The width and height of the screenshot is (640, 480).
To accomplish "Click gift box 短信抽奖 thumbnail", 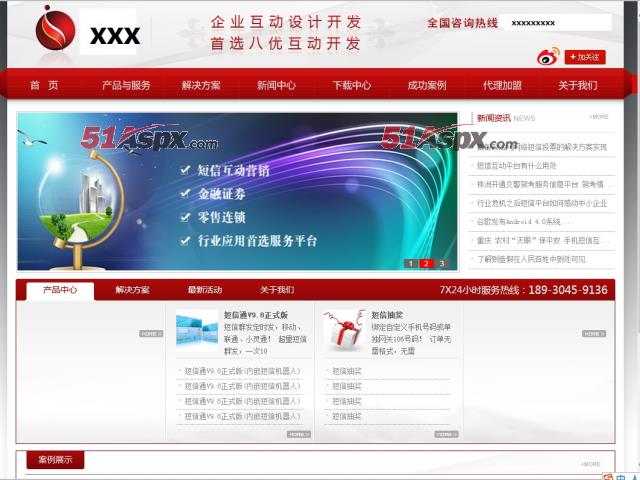I will click(344, 330).
